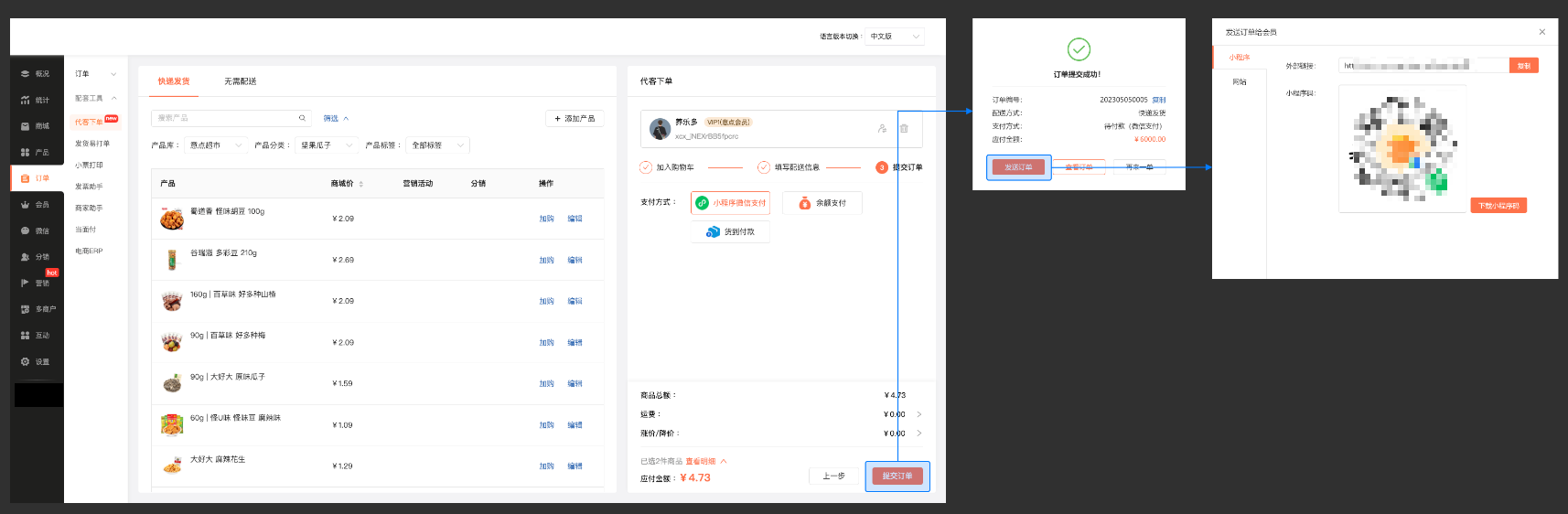This screenshot has height=514, width=1568.
Task: Open the 多商户 multi-merchant sidebar icon
Action: coord(26,309)
